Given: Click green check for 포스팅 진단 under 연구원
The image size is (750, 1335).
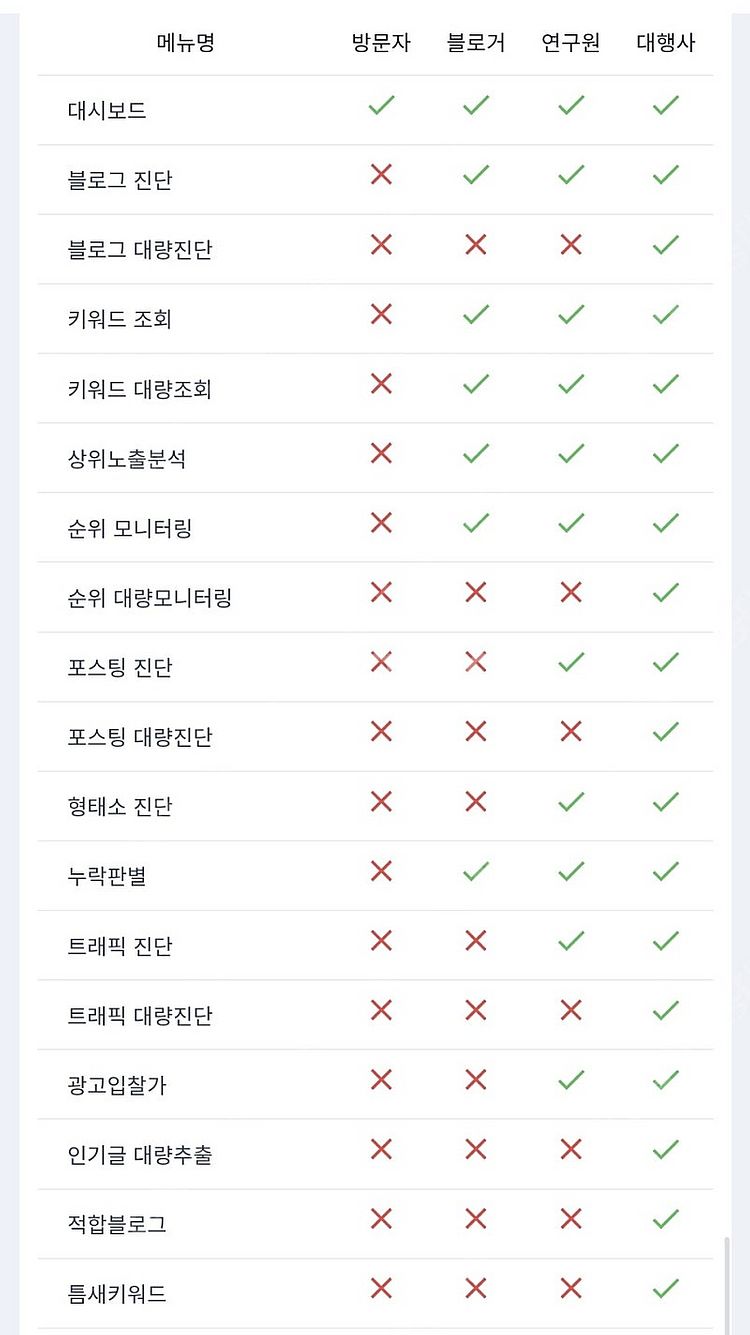Looking at the screenshot, I should 571,662.
